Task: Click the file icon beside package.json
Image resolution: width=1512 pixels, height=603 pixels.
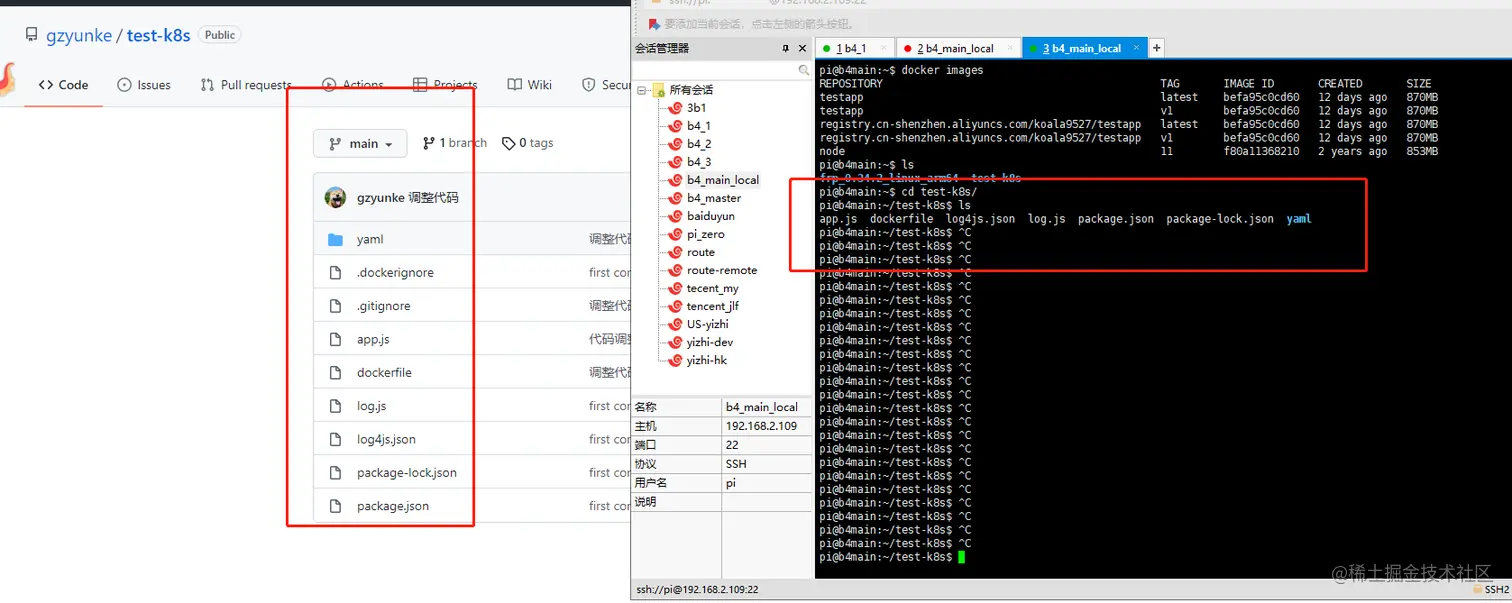Action: [336, 506]
